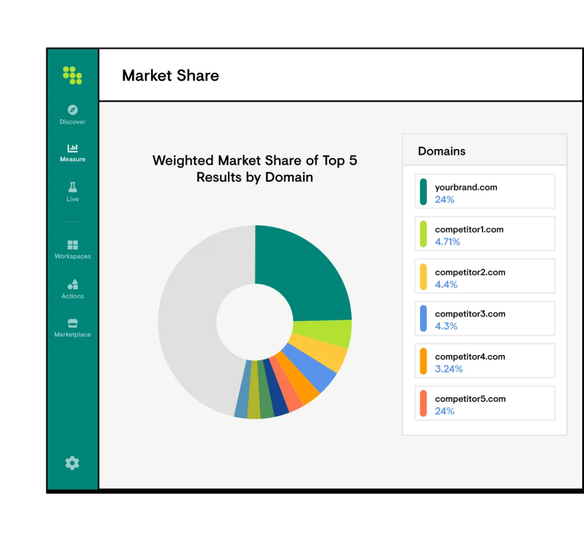Open the Live flask icon
This screenshot has width=584, height=546.
(73, 187)
